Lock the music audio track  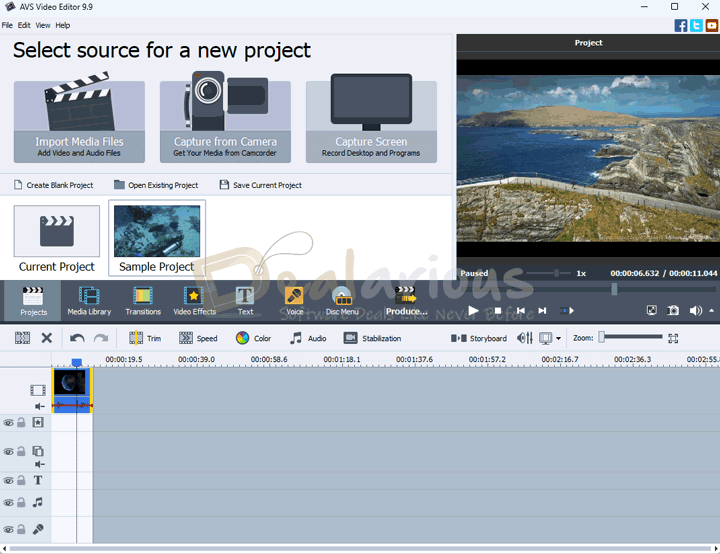pyautogui.click(x=21, y=502)
